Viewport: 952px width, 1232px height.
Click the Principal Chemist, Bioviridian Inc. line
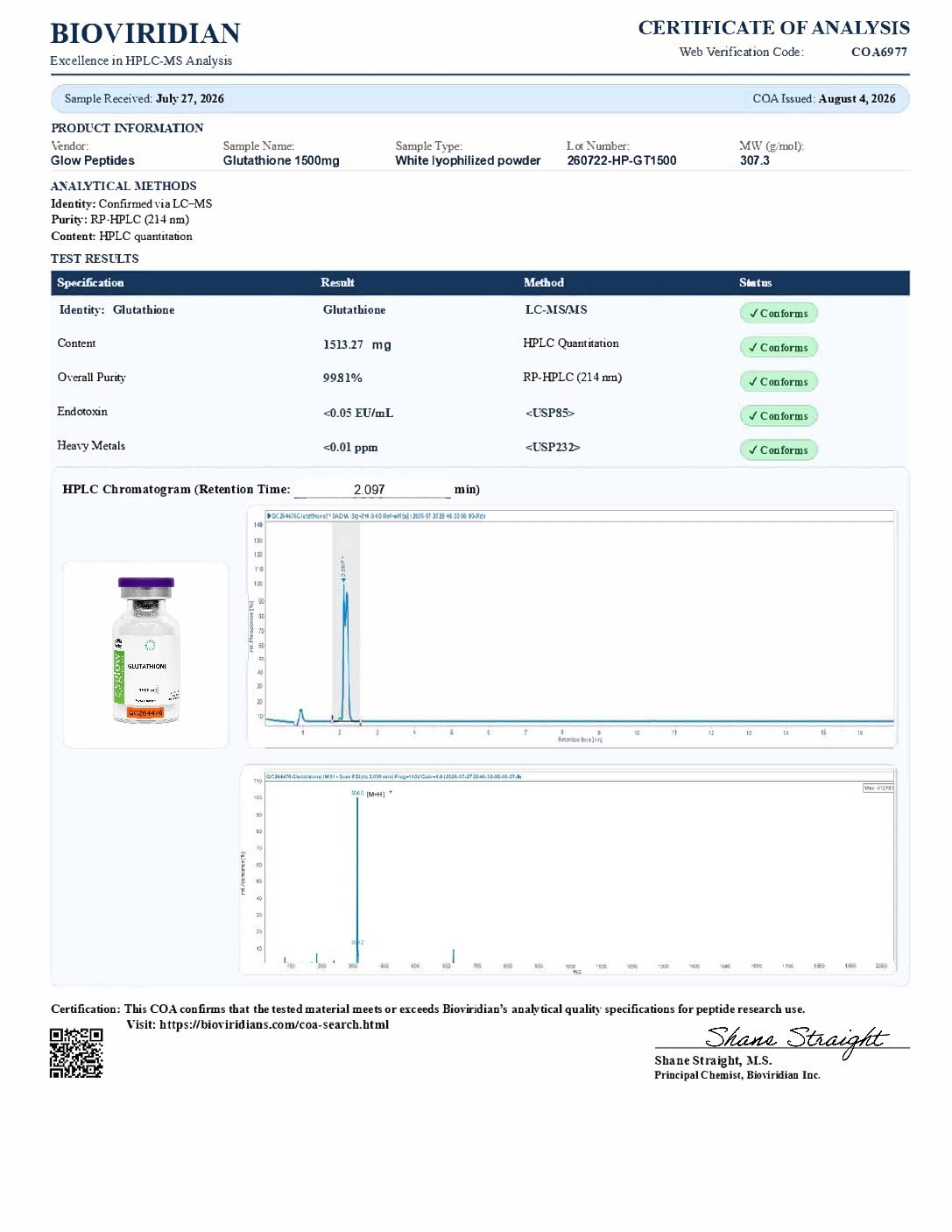click(x=737, y=1075)
